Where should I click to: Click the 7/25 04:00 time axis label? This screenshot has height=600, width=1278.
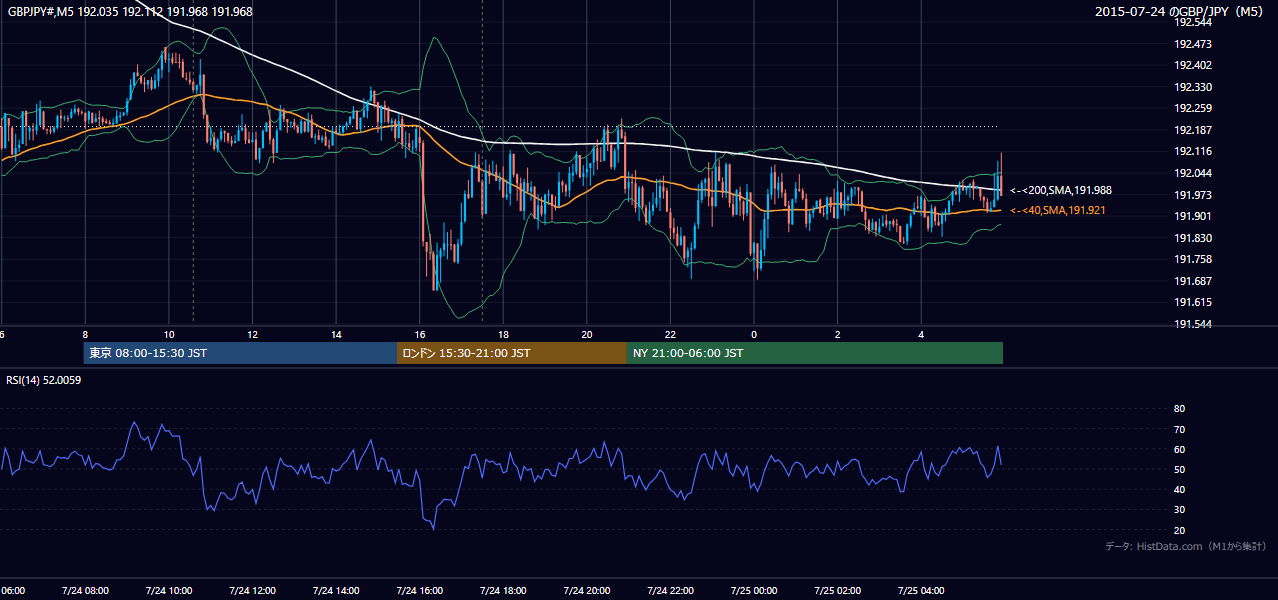pos(920,590)
